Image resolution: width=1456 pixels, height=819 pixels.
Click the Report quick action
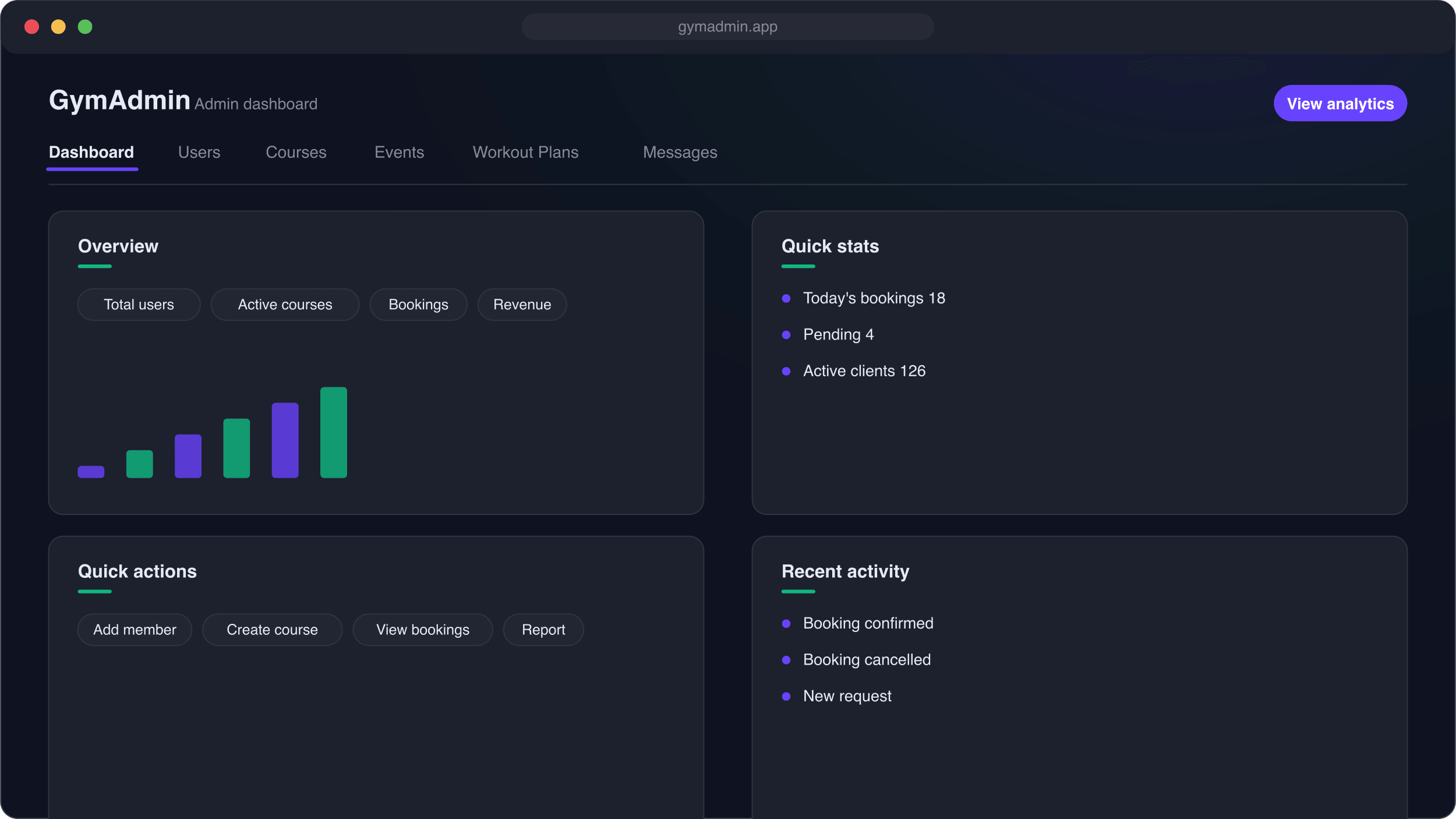coord(543,630)
